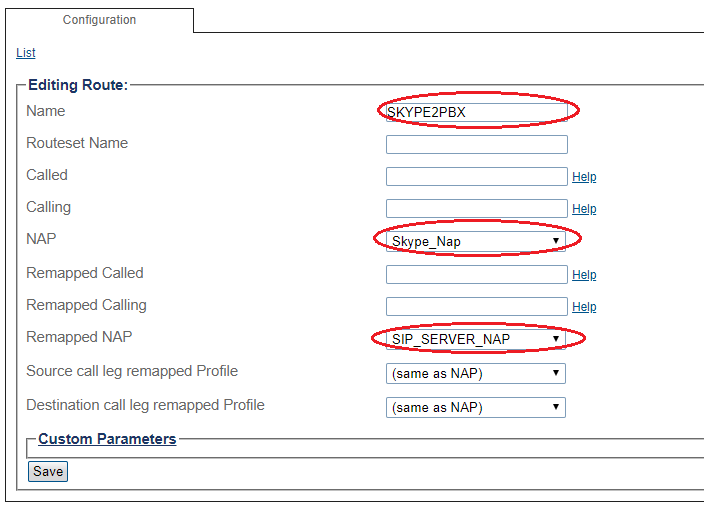704x520 pixels.
Task: Click the Remapped Called input box
Action: coord(476,274)
